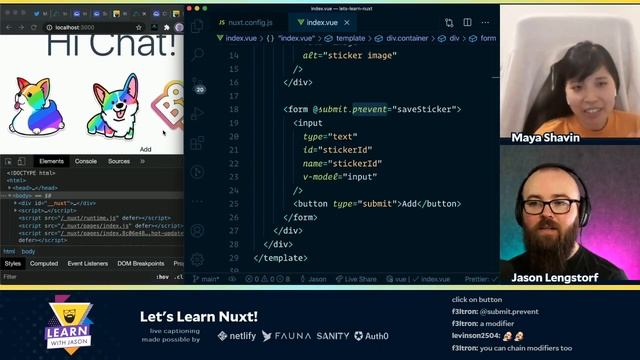Switch to the DevTools Console tab

[x=86, y=161]
